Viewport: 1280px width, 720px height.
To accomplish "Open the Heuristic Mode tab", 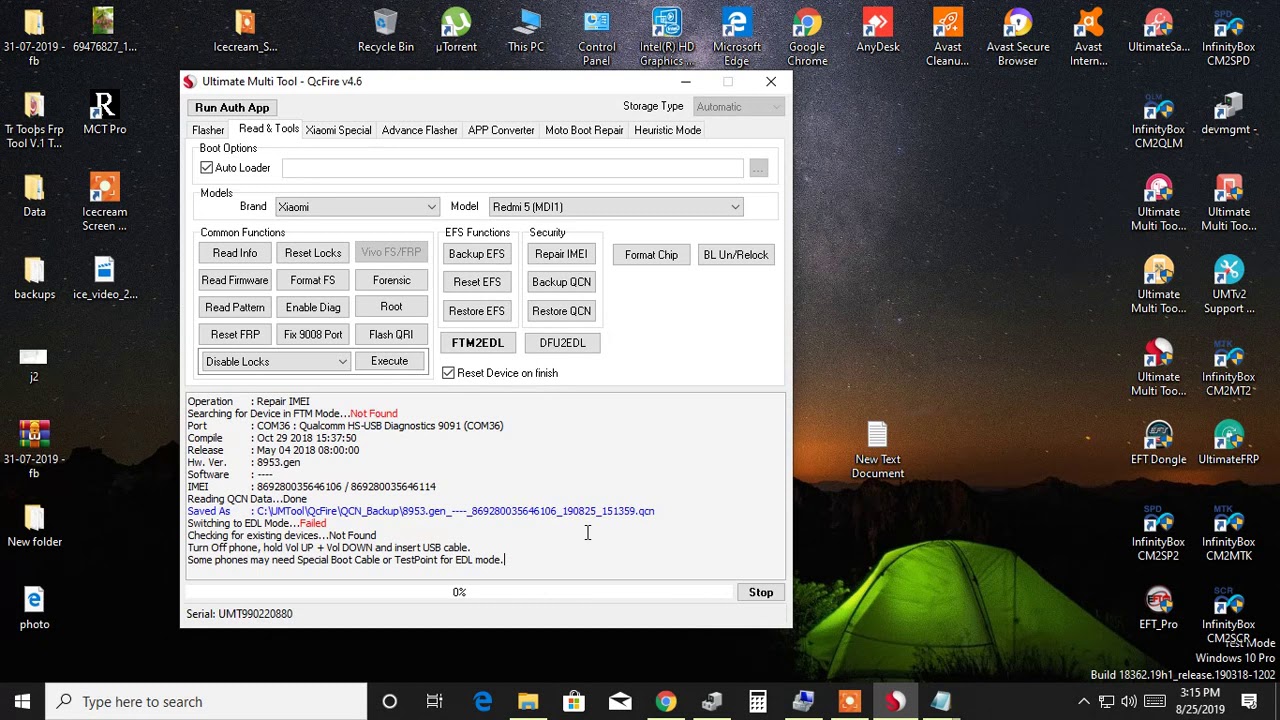I will click(x=667, y=130).
